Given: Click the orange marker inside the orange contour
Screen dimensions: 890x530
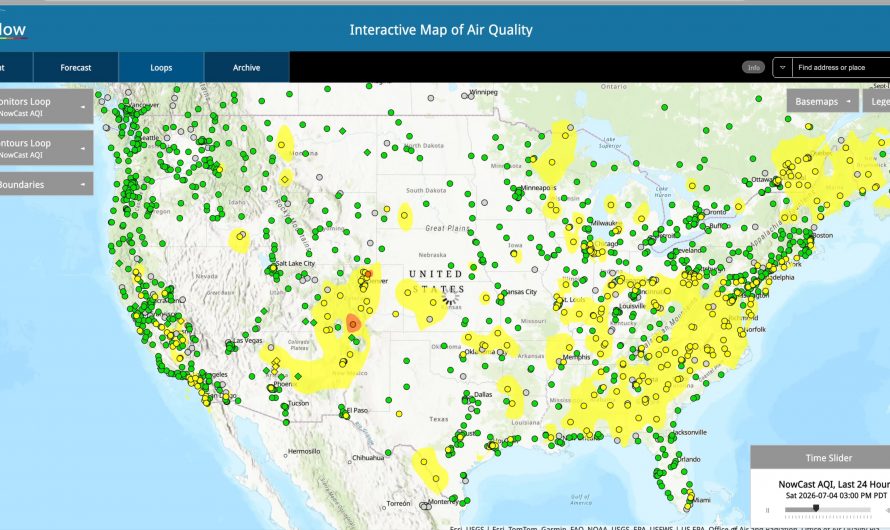Looking at the screenshot, I should 353,324.
